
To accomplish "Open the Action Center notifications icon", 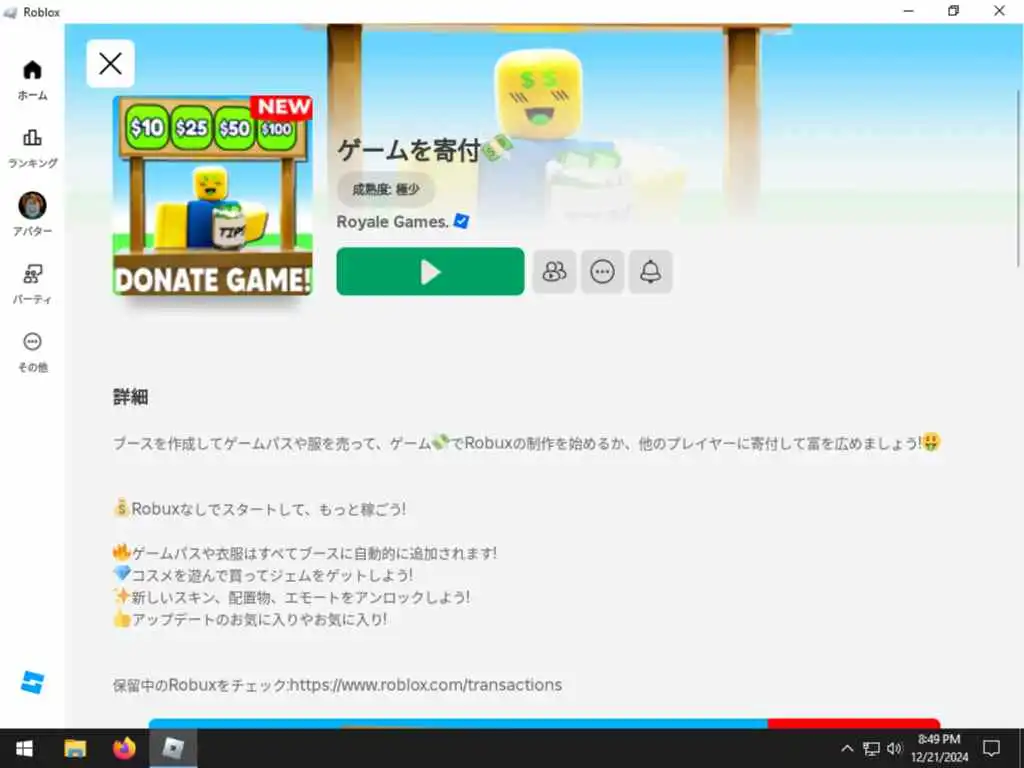I will click(x=991, y=748).
